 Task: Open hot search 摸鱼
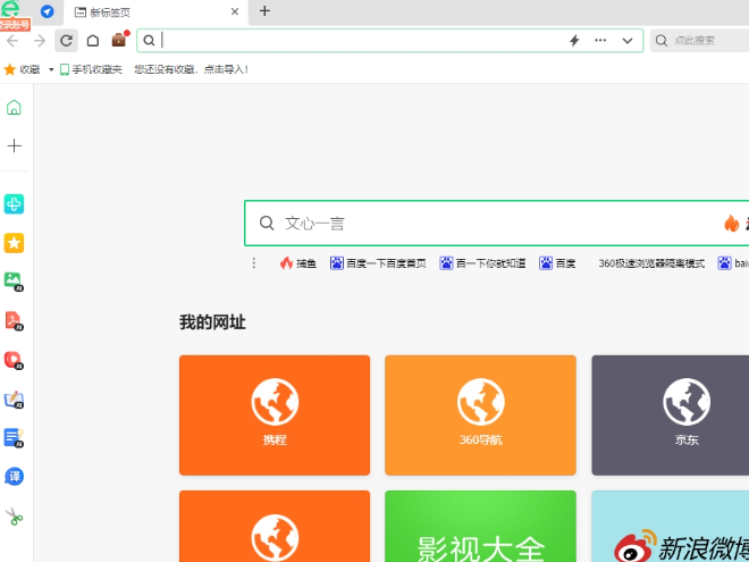pyautogui.click(x=298, y=263)
